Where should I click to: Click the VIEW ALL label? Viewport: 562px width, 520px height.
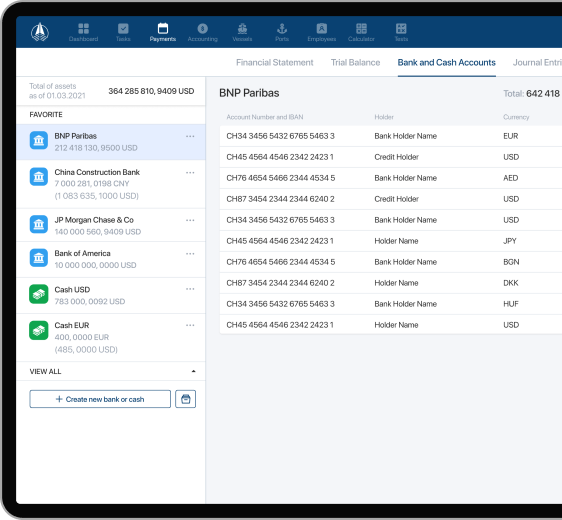(46, 371)
